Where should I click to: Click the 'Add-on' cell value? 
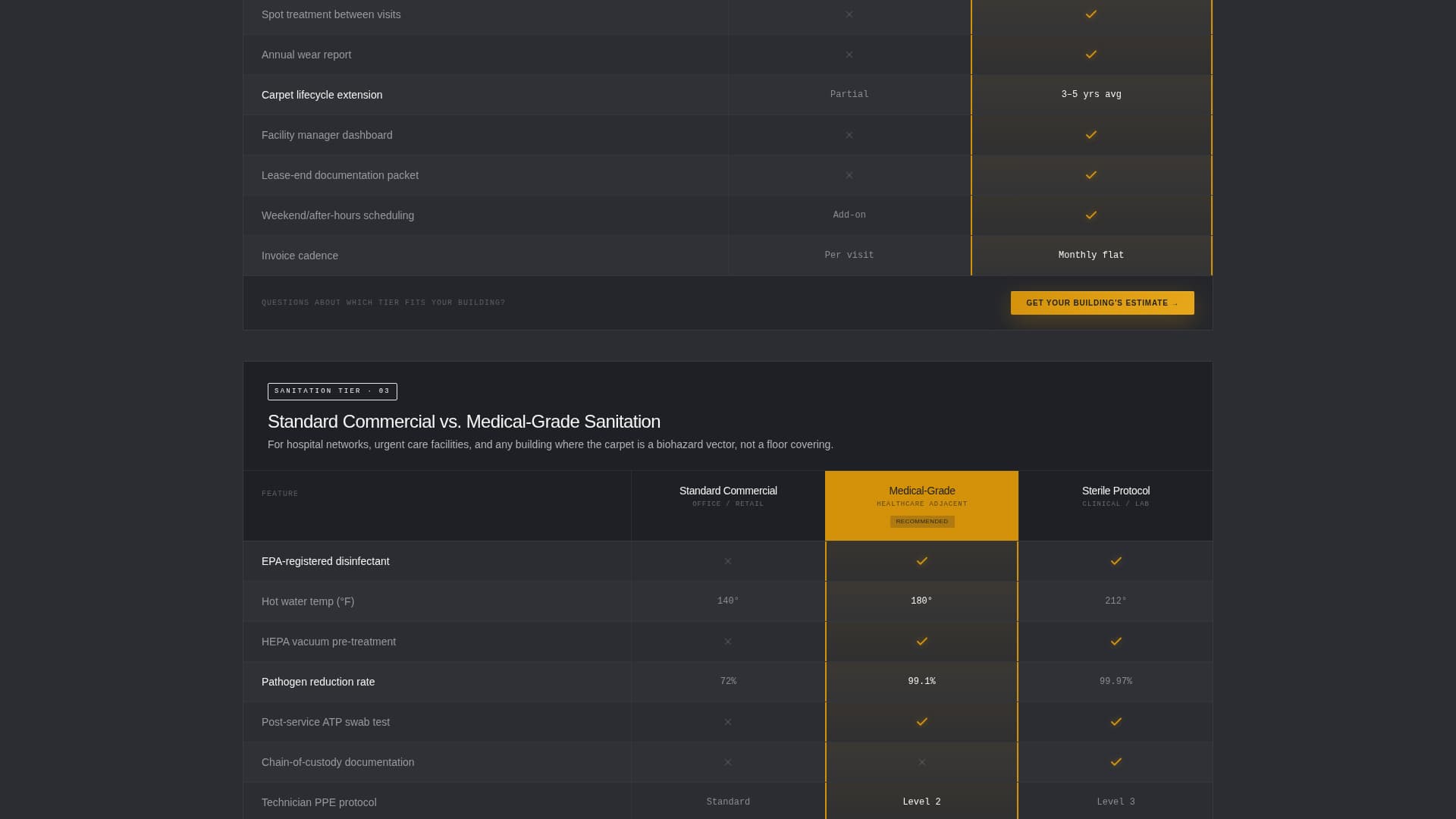pos(849,215)
